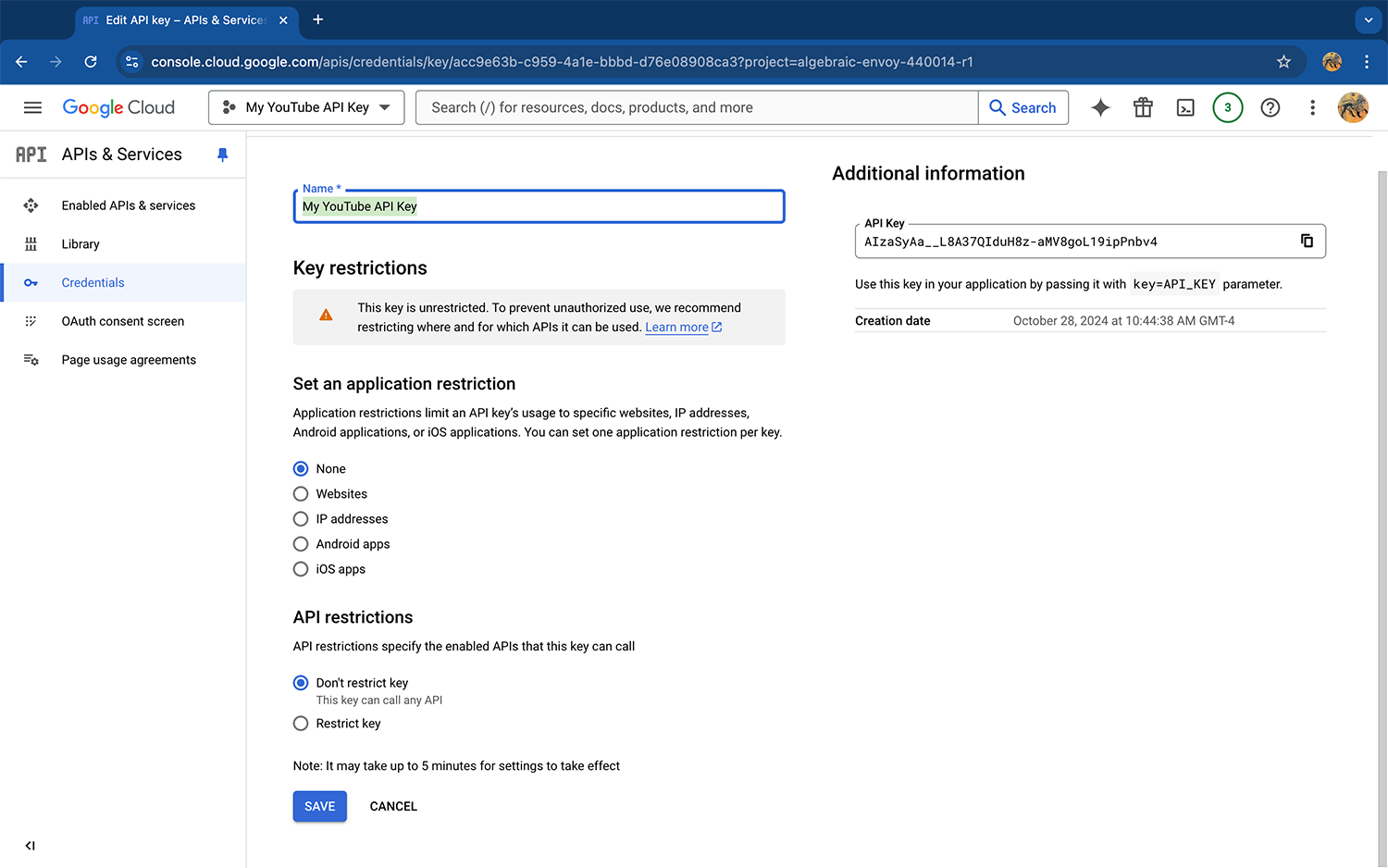Click the Library icon in sidebar
The height and width of the screenshot is (868, 1388).
click(x=31, y=244)
